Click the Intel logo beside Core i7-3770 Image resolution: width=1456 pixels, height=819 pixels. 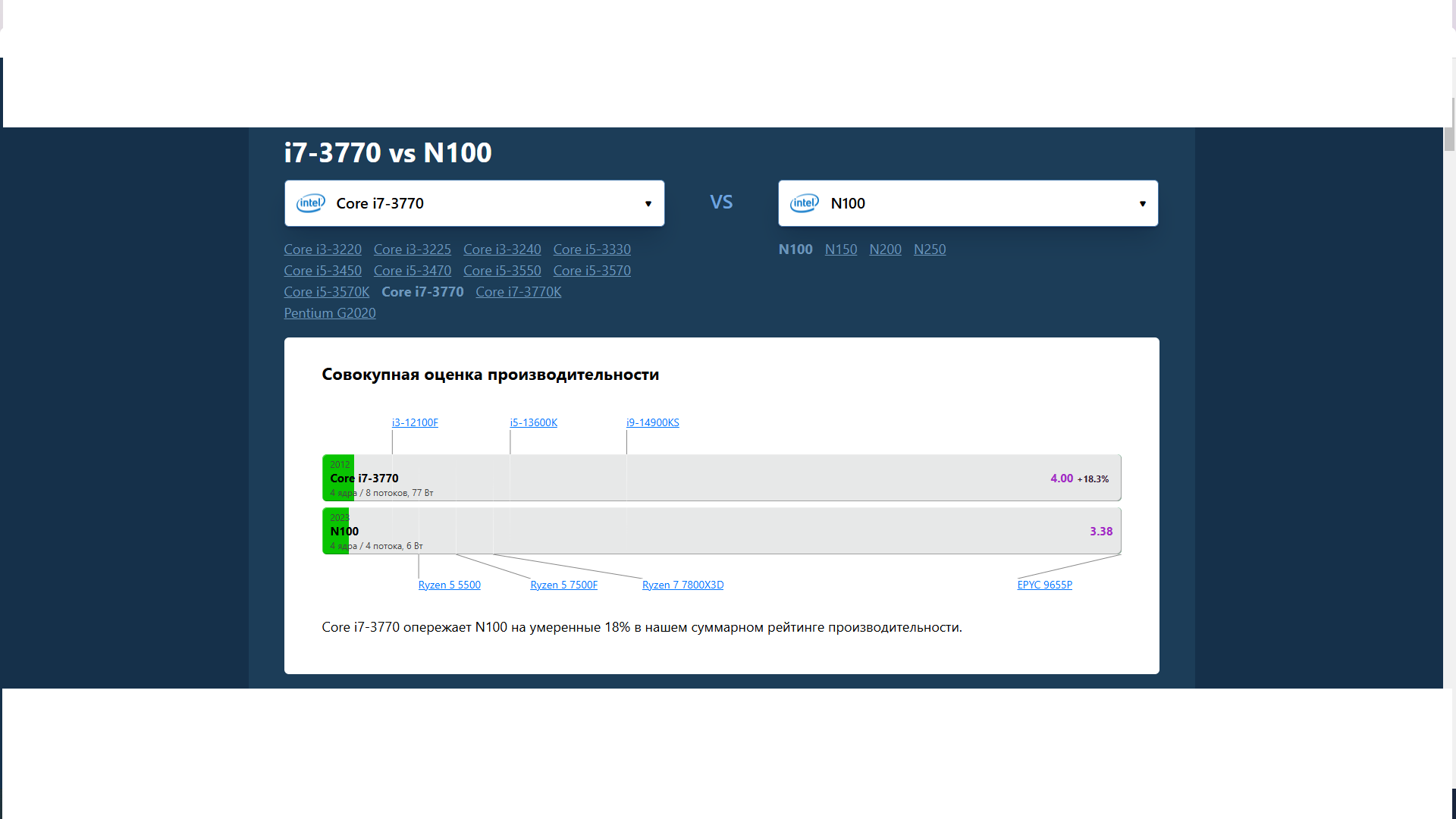tap(311, 203)
